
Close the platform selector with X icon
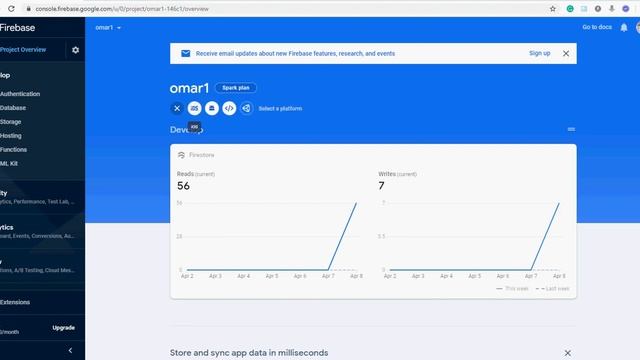pos(177,108)
